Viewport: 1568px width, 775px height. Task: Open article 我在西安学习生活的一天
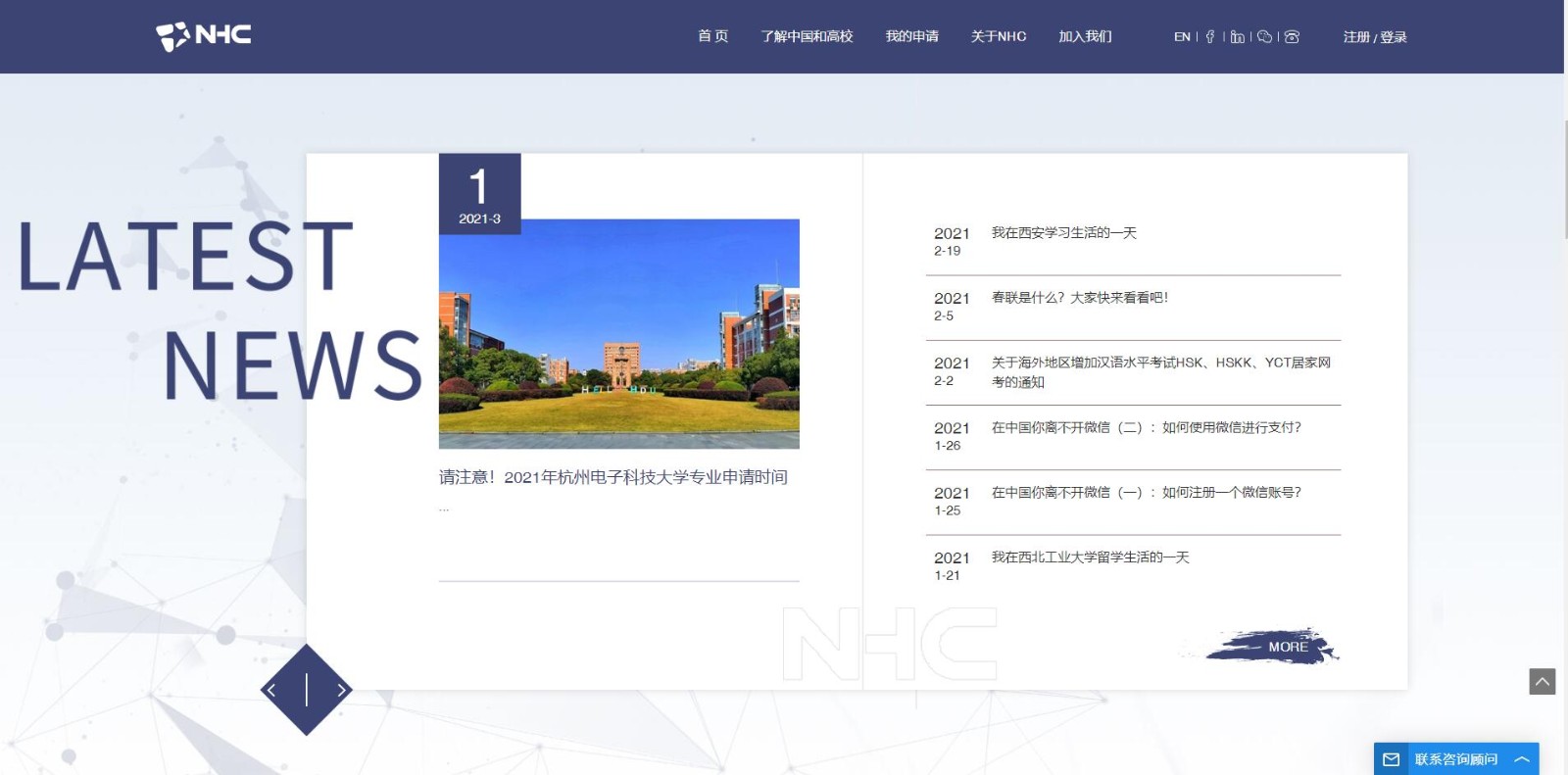pyautogui.click(x=1063, y=233)
